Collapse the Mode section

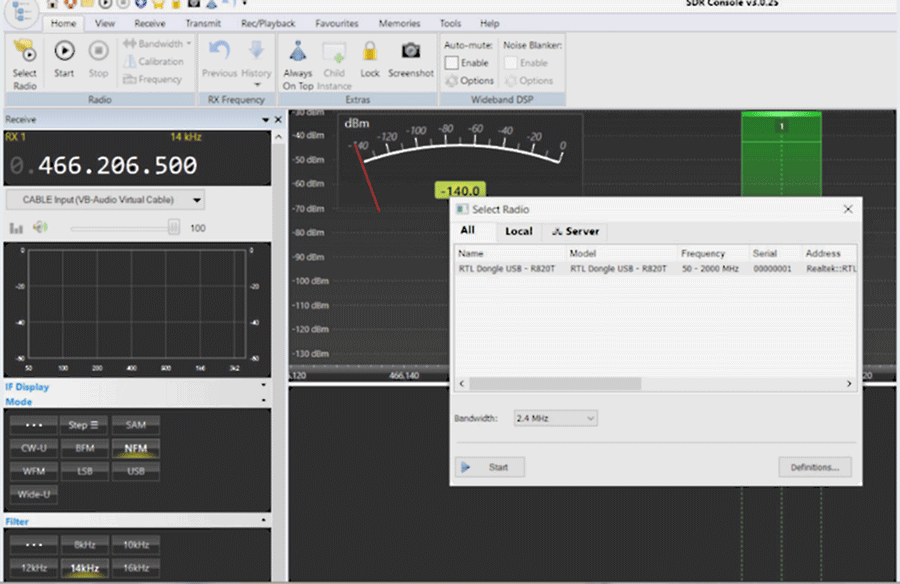pyautogui.click(x=263, y=400)
